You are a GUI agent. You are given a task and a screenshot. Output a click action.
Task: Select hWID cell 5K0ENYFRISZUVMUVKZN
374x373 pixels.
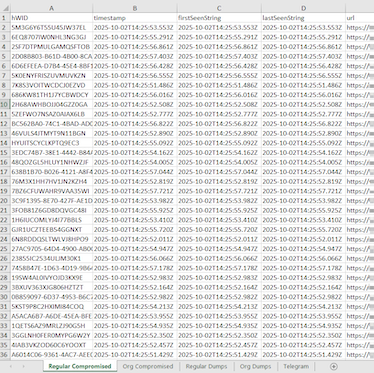pyautogui.click(x=51, y=76)
